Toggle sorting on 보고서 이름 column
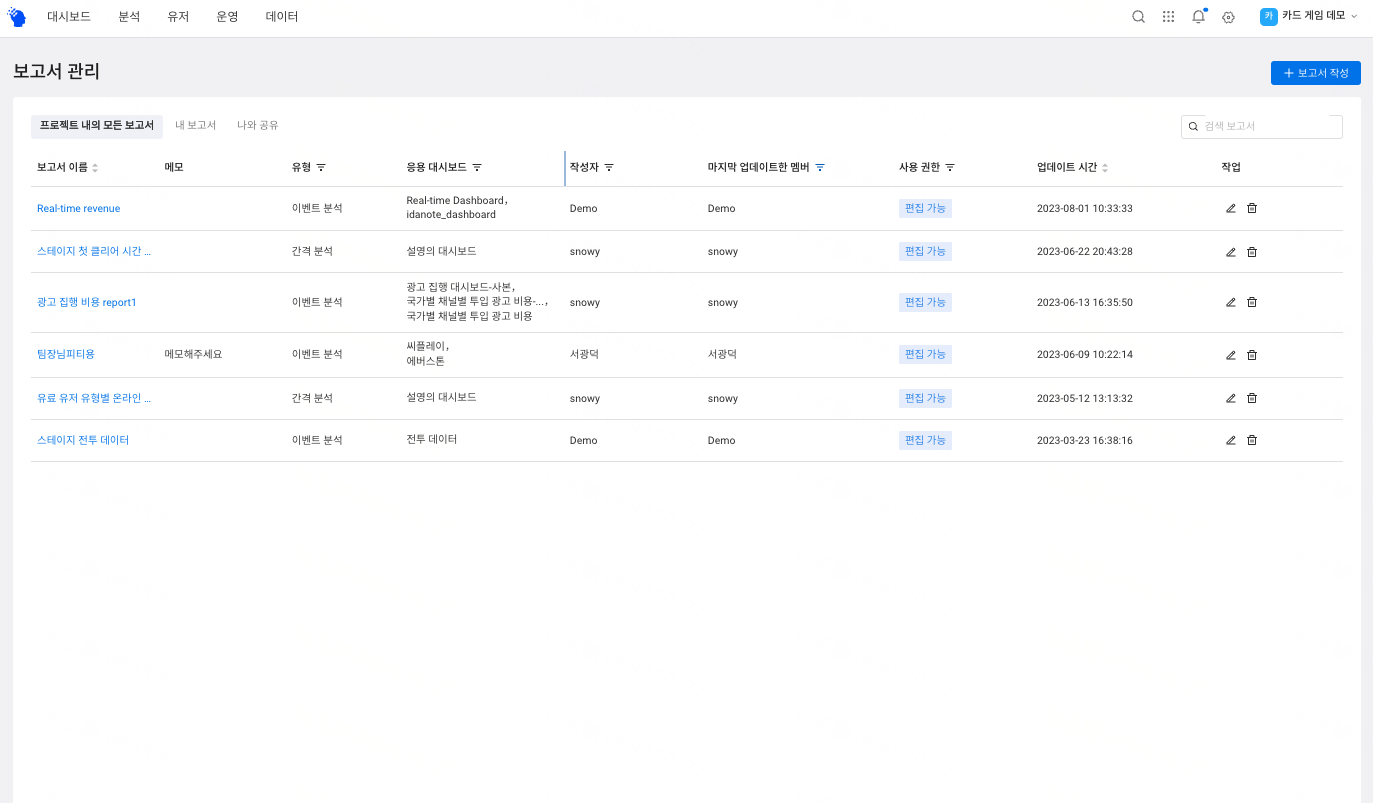1373x803 pixels. [x=95, y=167]
